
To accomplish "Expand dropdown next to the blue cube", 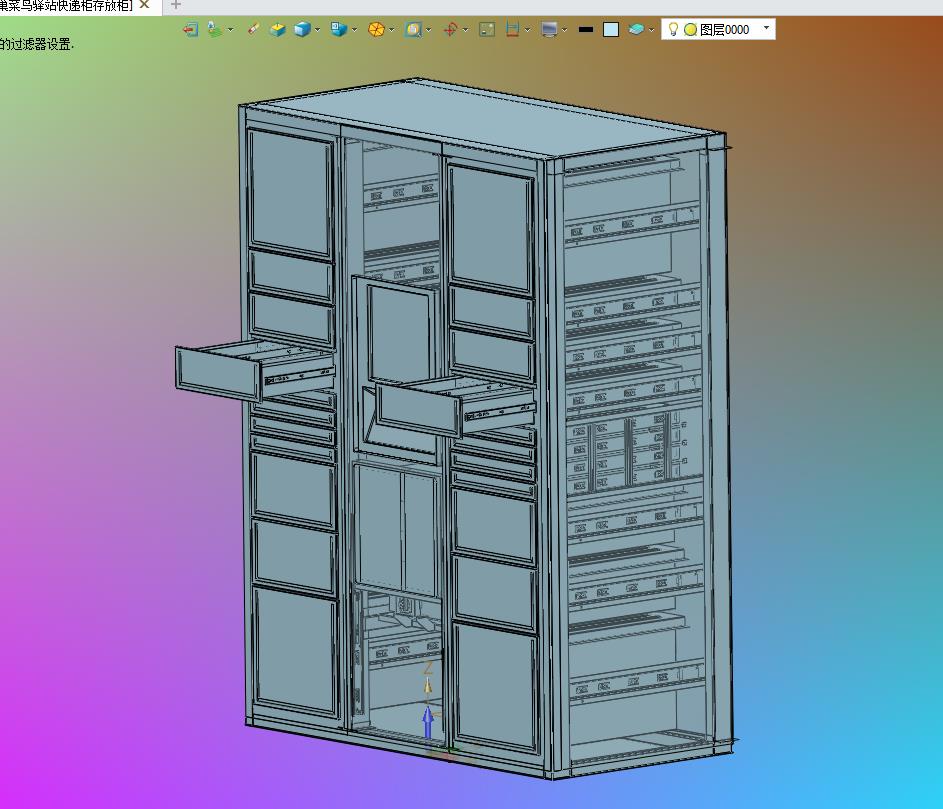I will coord(318,29).
